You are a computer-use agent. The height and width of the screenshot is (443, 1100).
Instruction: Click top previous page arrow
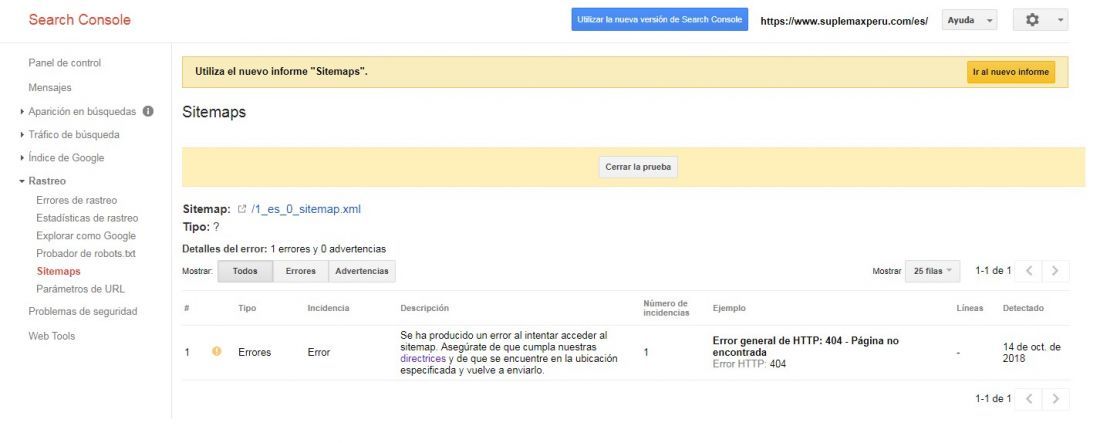point(1028,270)
